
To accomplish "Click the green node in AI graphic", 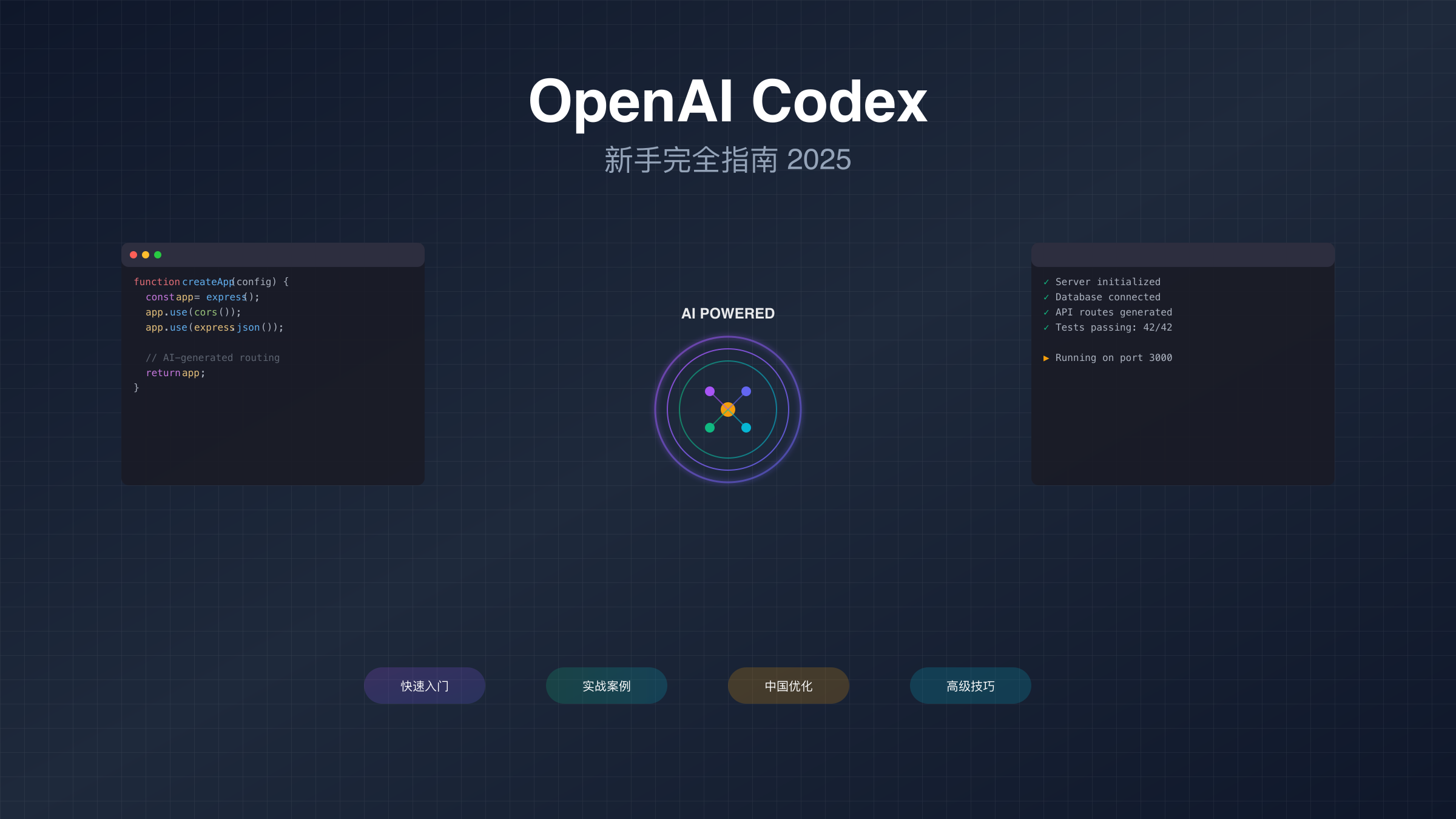I will click(x=710, y=428).
